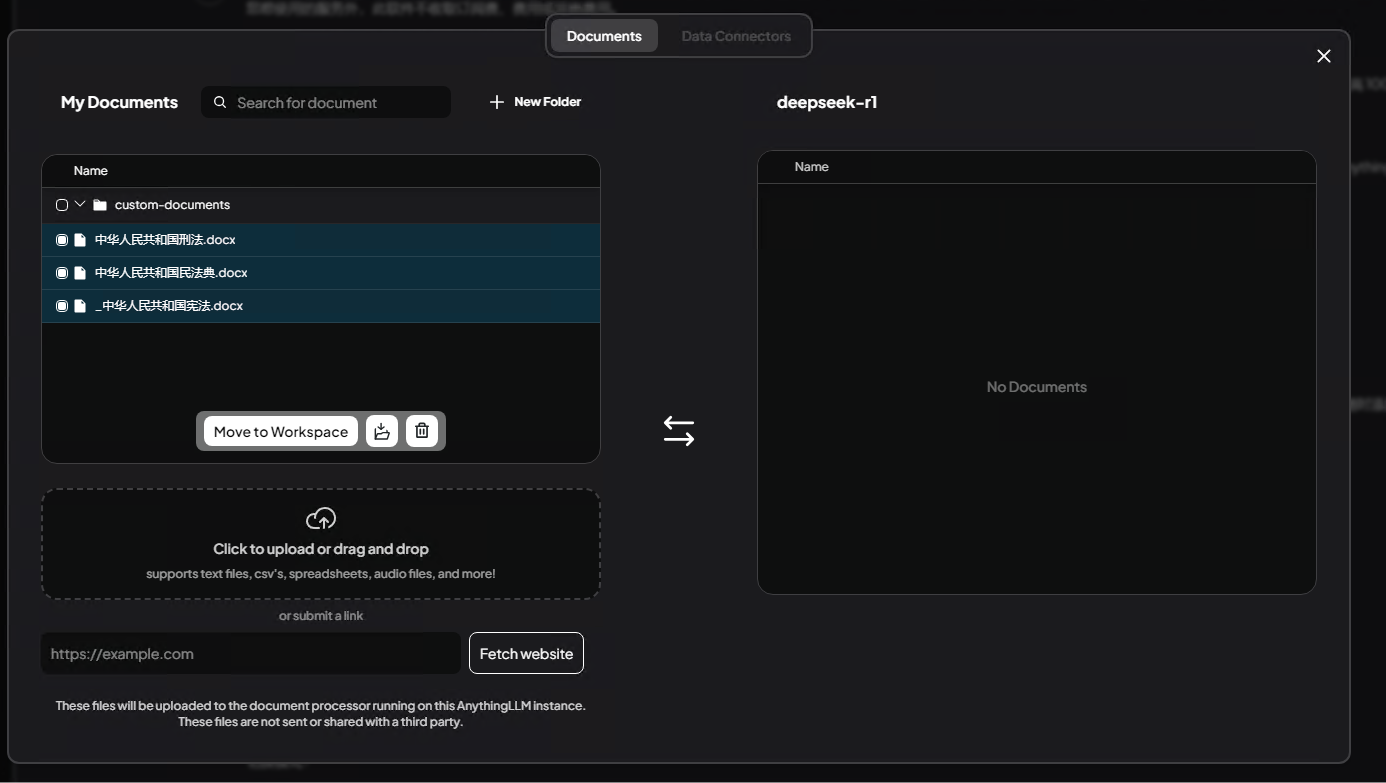The image size is (1386, 783).
Task: Click the trash icon to delete selected documents
Action: (422, 431)
